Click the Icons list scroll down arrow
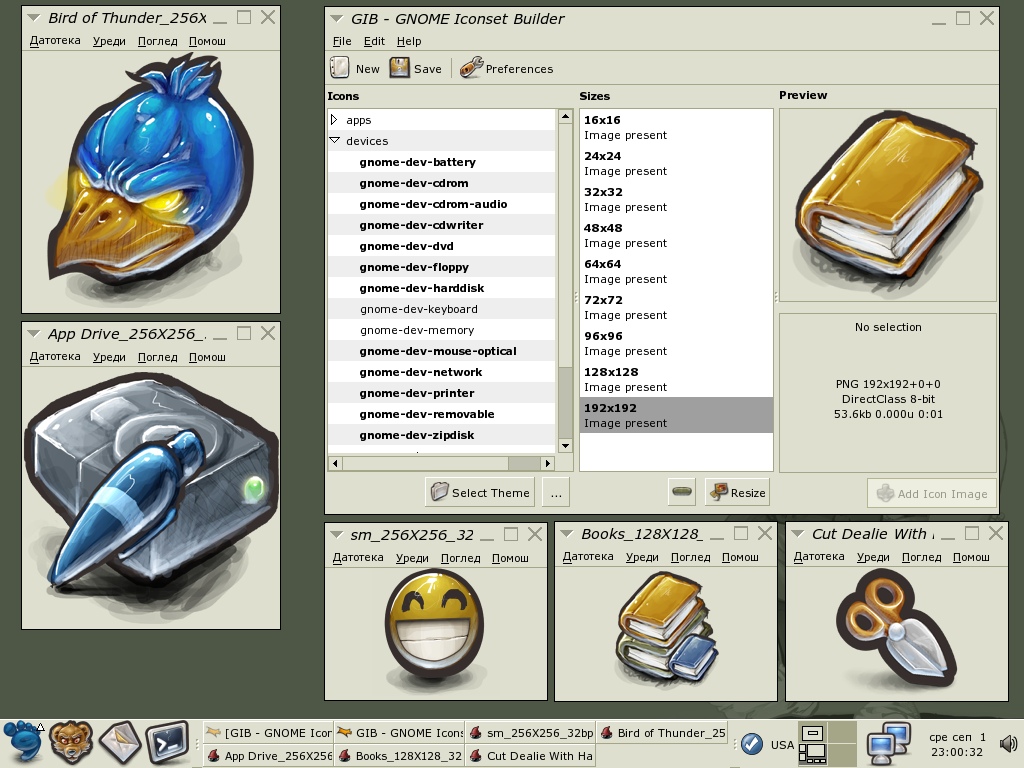Screen dimensions: 1024x768 point(566,445)
